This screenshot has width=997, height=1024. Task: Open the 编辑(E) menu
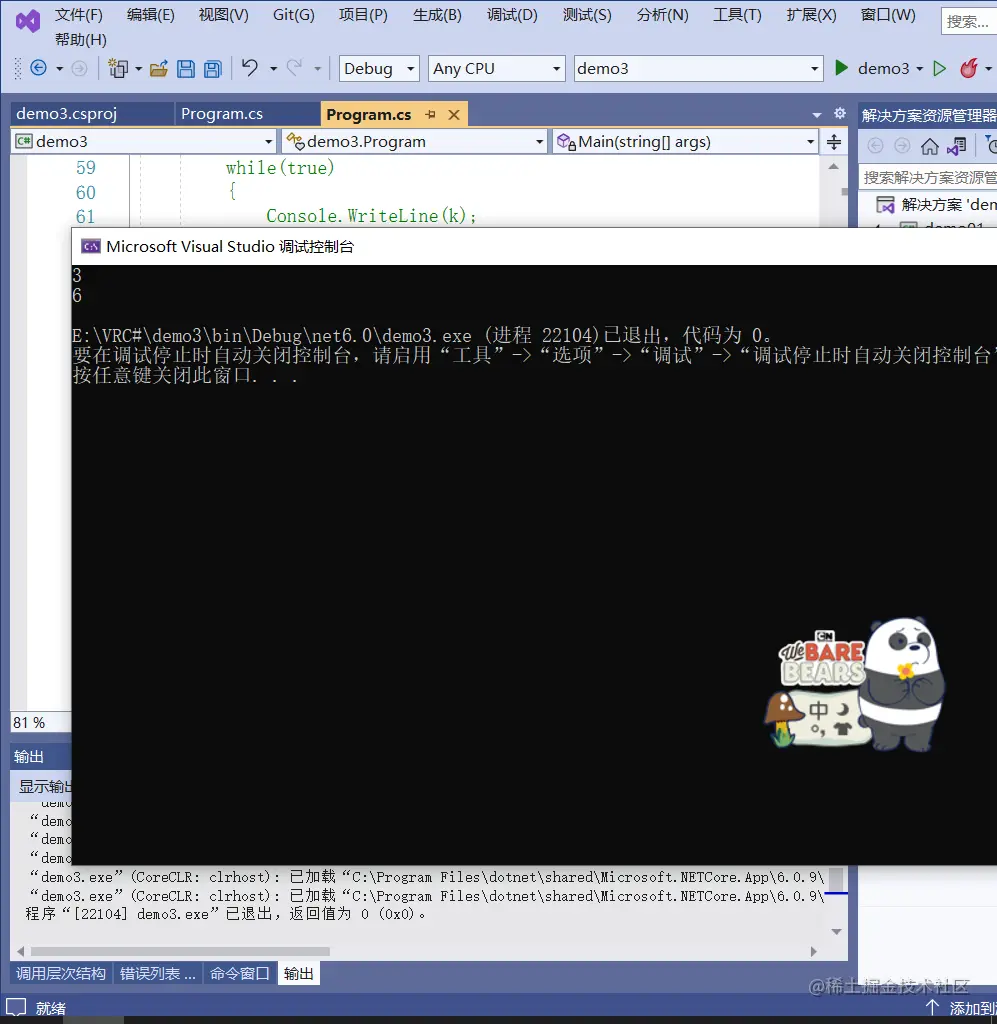tap(151, 15)
